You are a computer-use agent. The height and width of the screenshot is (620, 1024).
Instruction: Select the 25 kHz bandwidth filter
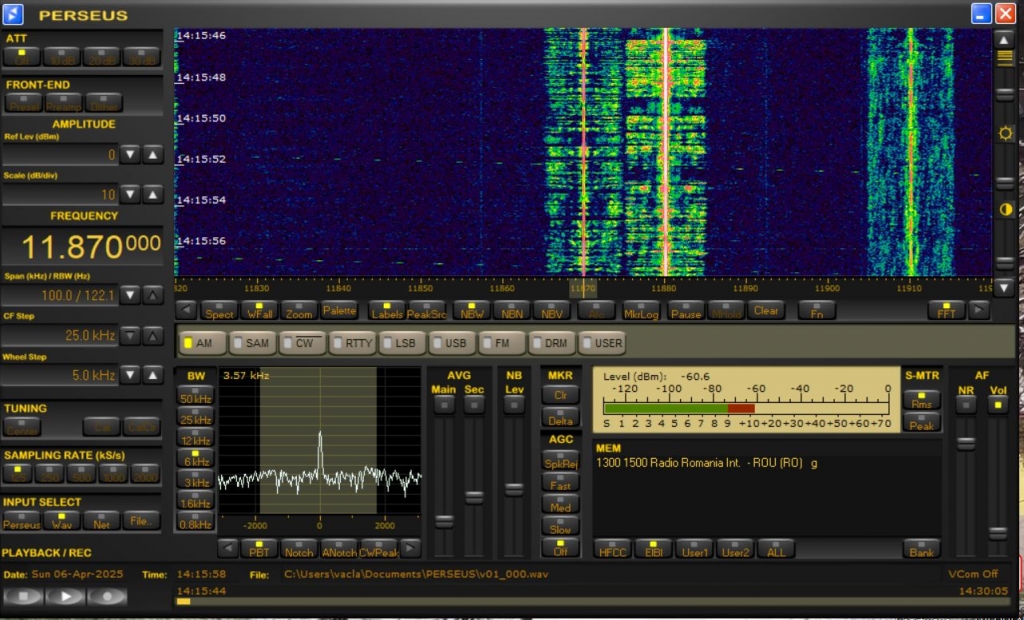[x=195, y=417]
